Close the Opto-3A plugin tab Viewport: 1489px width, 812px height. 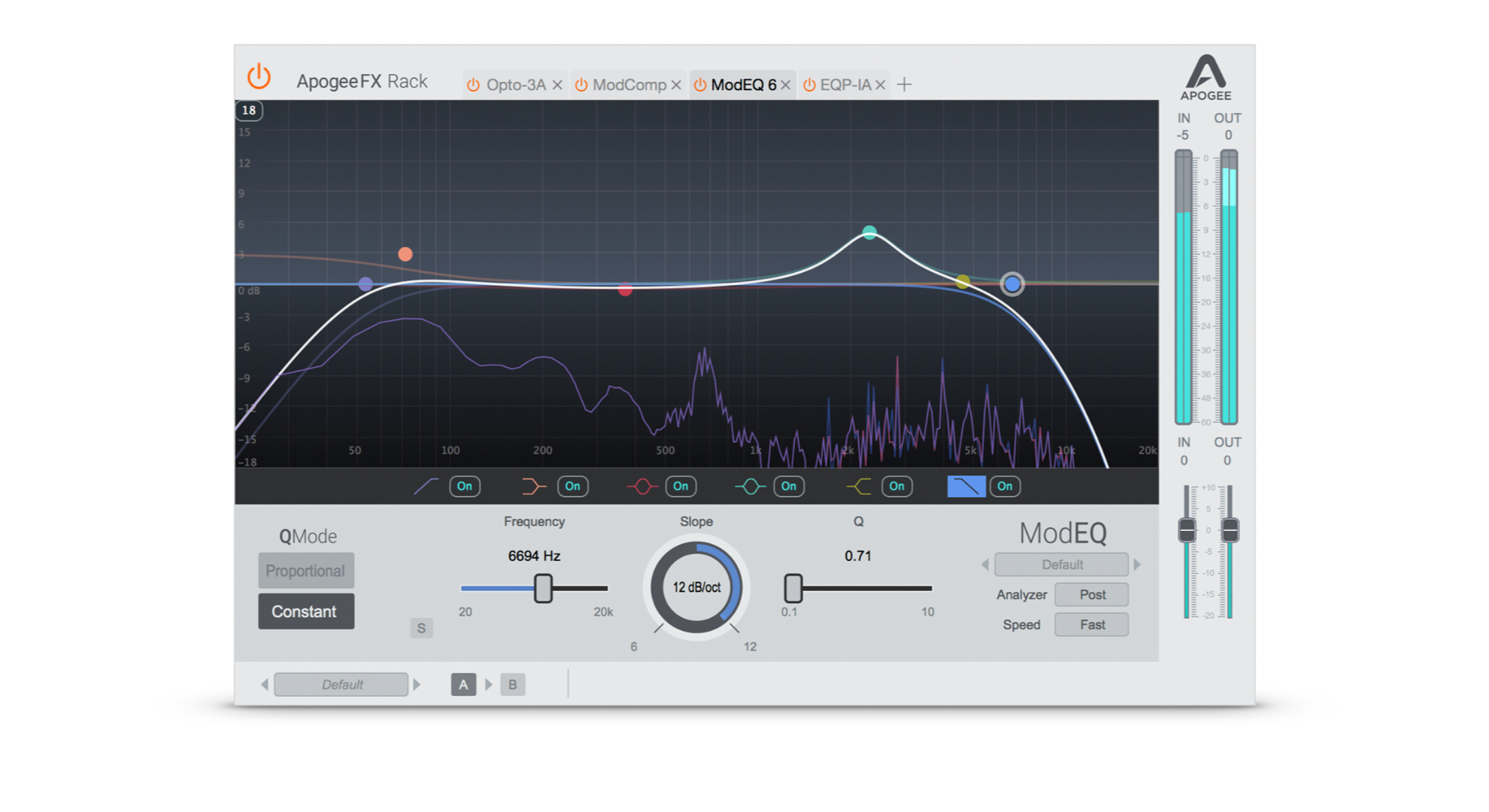tap(557, 85)
